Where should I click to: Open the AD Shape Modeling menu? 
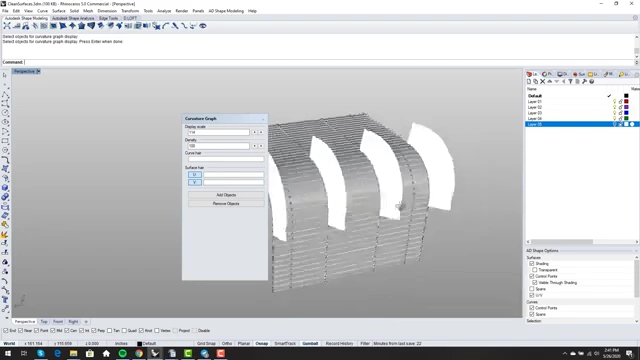click(226, 11)
